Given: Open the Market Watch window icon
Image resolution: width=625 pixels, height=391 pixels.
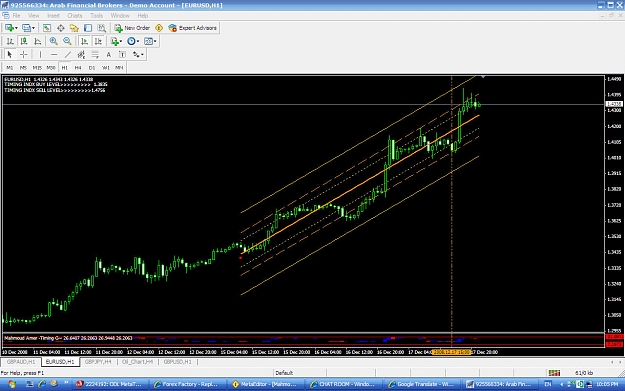Looking at the screenshot, I should 47,28.
